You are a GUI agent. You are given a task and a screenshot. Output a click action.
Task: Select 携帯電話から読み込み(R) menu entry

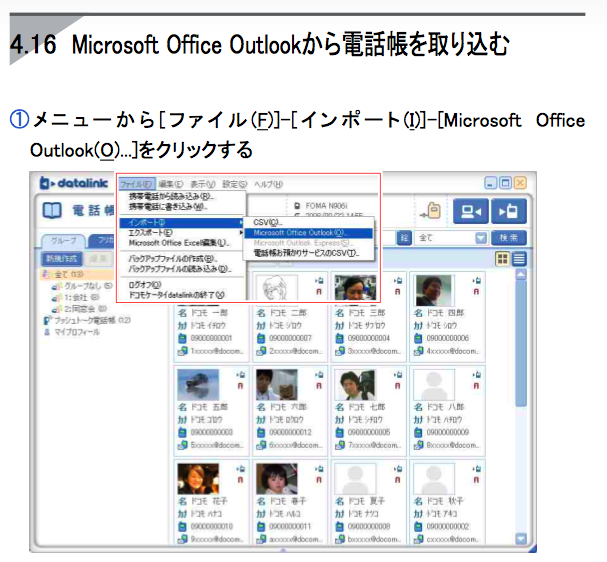(183, 197)
